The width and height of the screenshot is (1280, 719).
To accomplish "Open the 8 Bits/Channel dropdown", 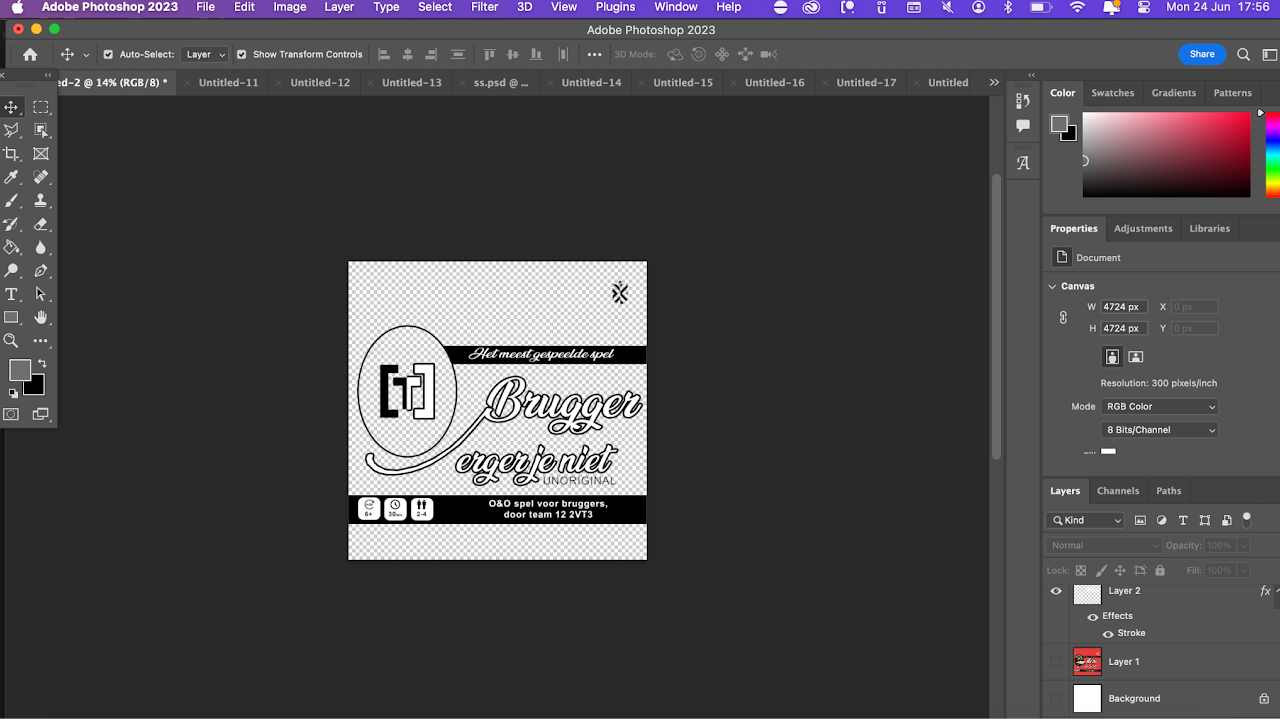I will click(x=1160, y=430).
